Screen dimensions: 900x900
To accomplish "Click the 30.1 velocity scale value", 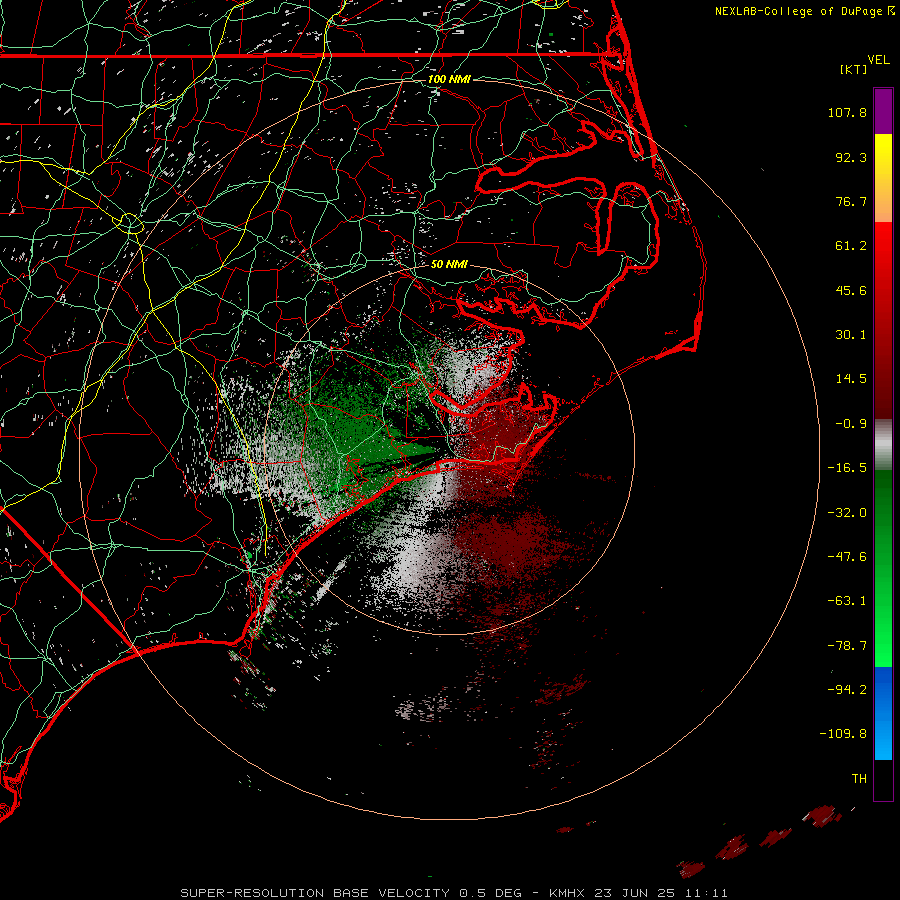I will click(851, 335).
